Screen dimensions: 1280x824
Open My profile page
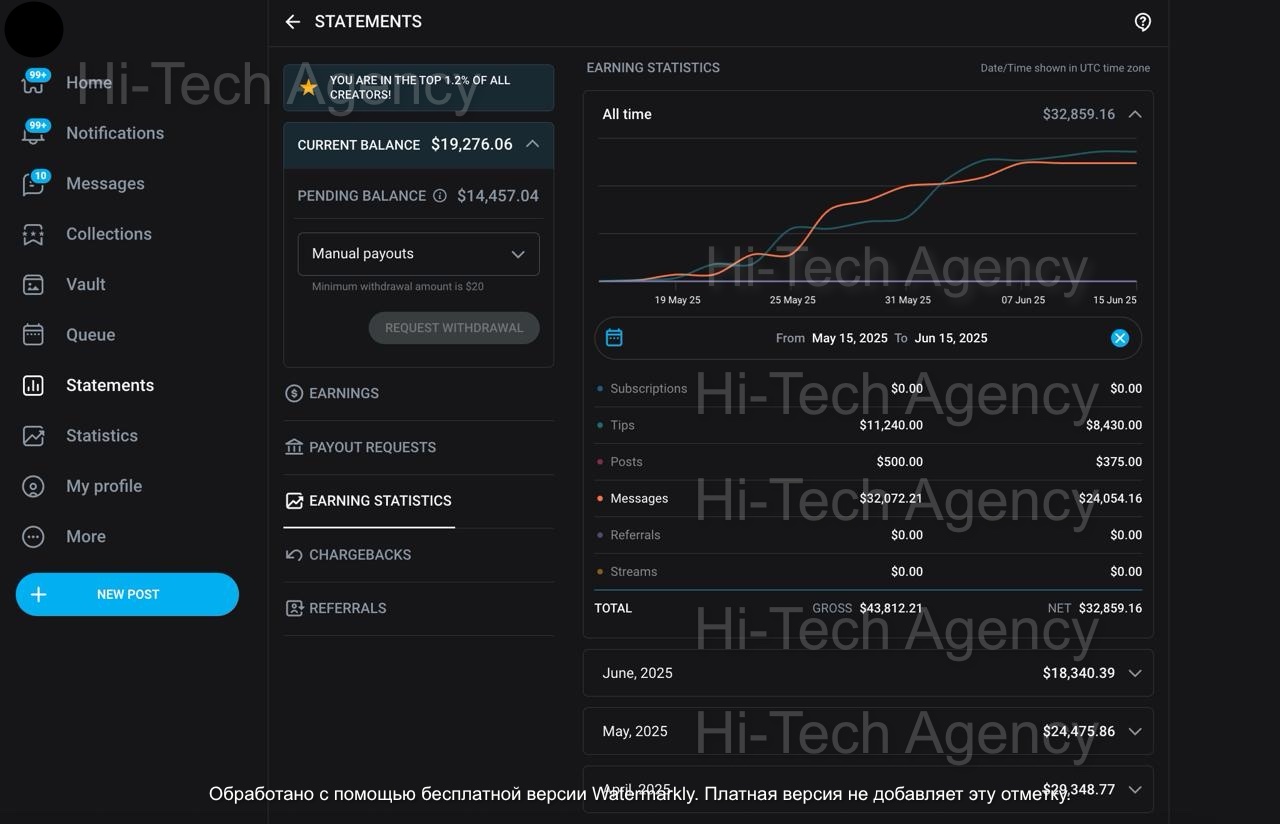pos(104,486)
